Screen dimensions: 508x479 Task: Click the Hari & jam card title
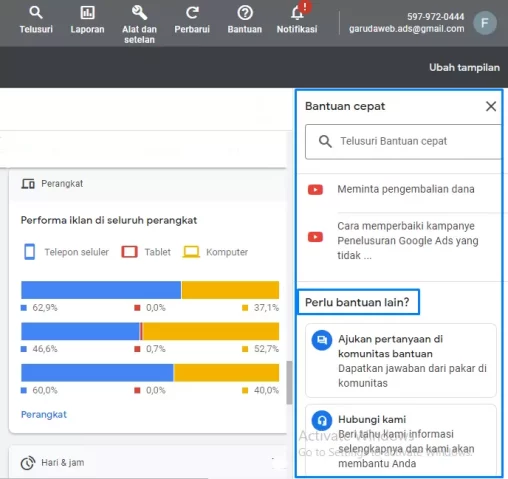tap(63, 463)
